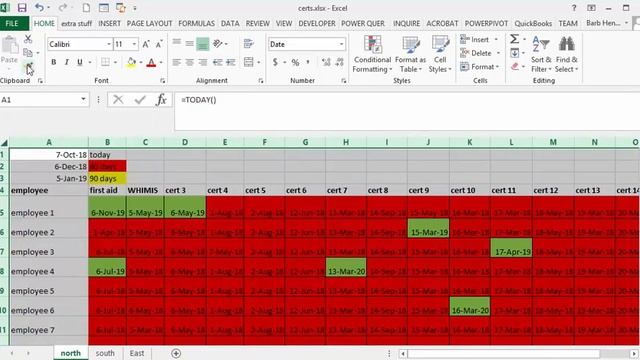The height and width of the screenshot is (360, 640).
Task: Switch to DATA ribbon tab
Action: [230, 24]
